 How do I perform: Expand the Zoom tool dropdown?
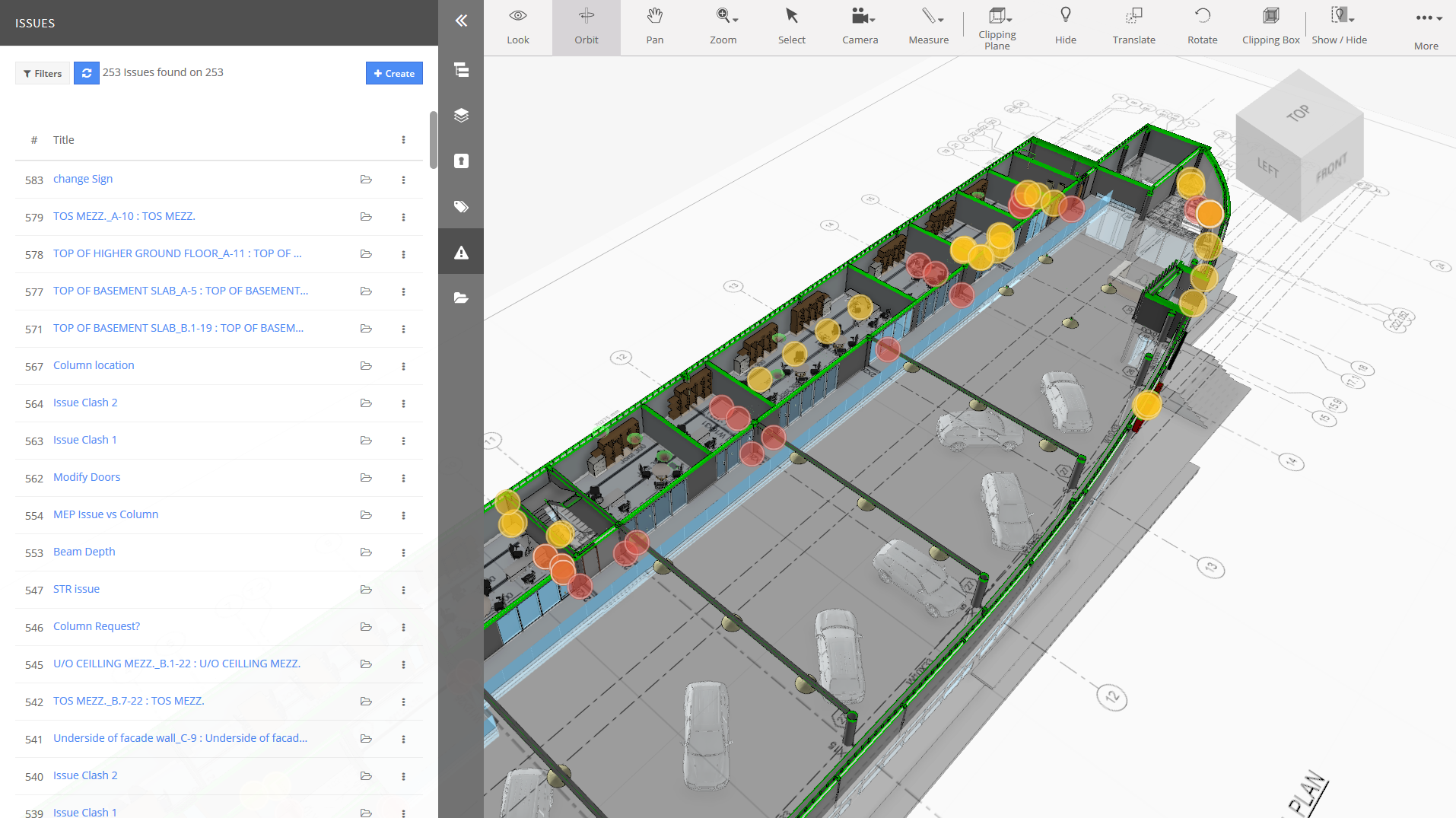(735, 20)
